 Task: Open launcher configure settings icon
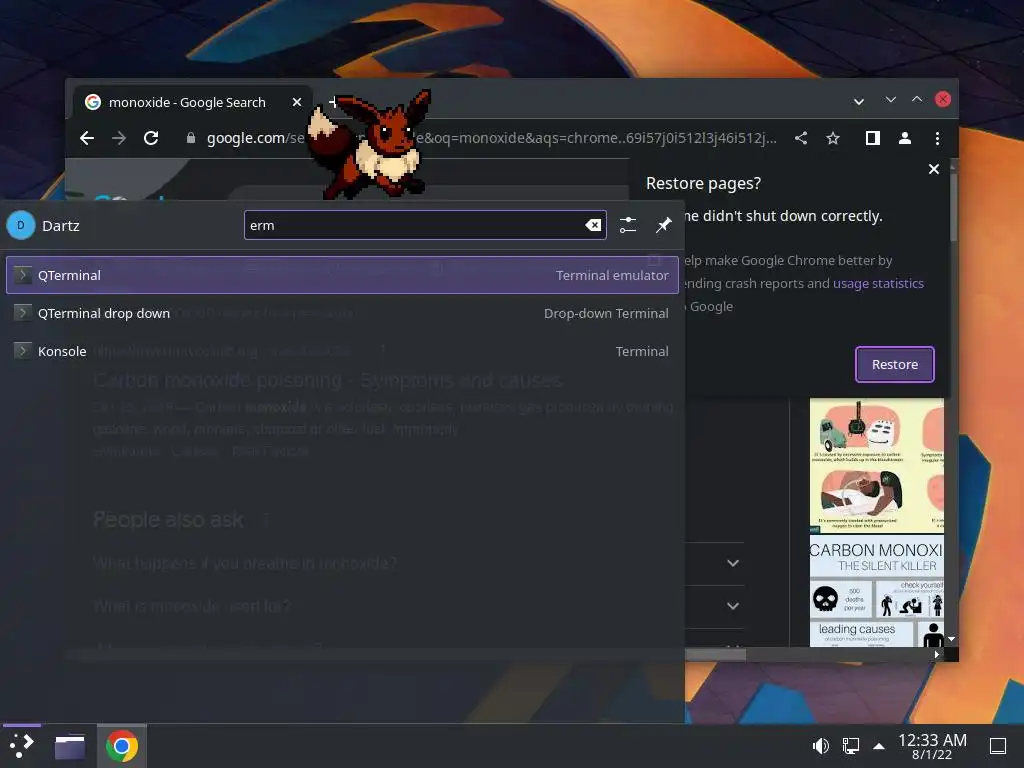[628, 225]
